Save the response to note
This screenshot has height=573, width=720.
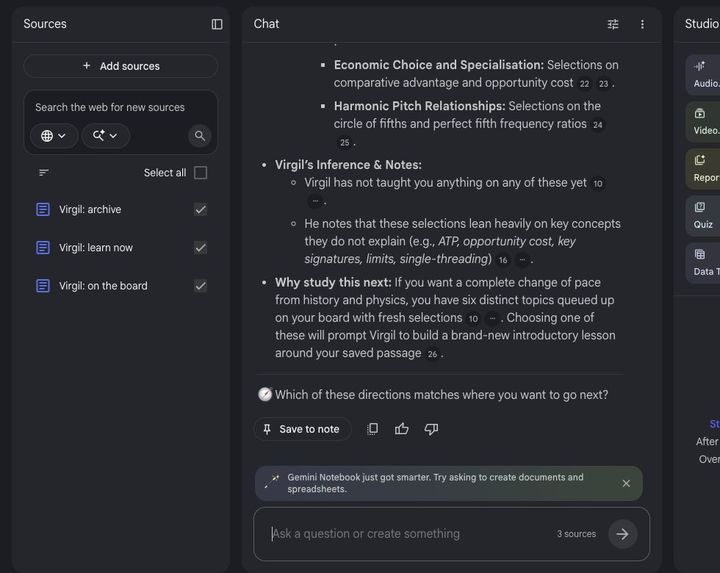(302, 429)
